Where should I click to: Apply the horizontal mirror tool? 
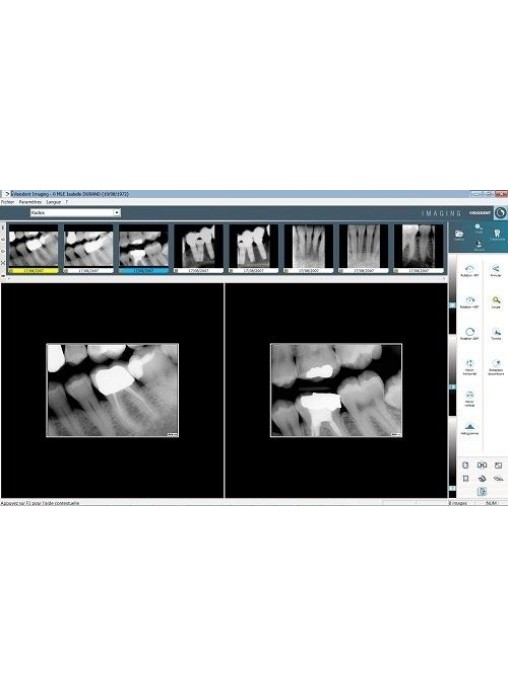470,364
